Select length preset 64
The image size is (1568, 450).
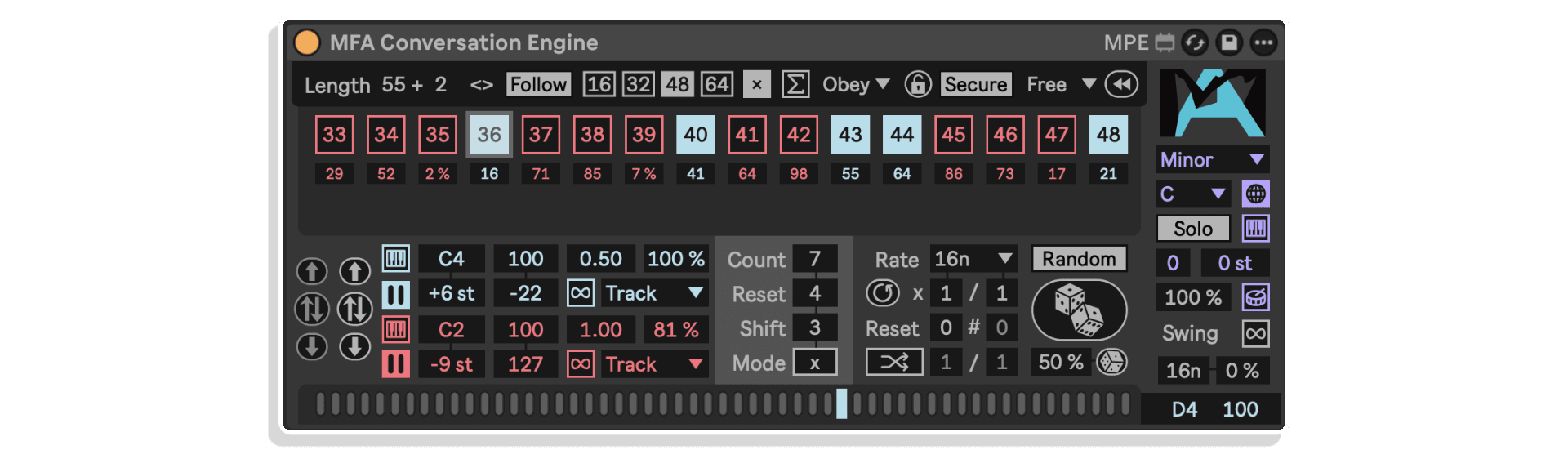tap(716, 84)
